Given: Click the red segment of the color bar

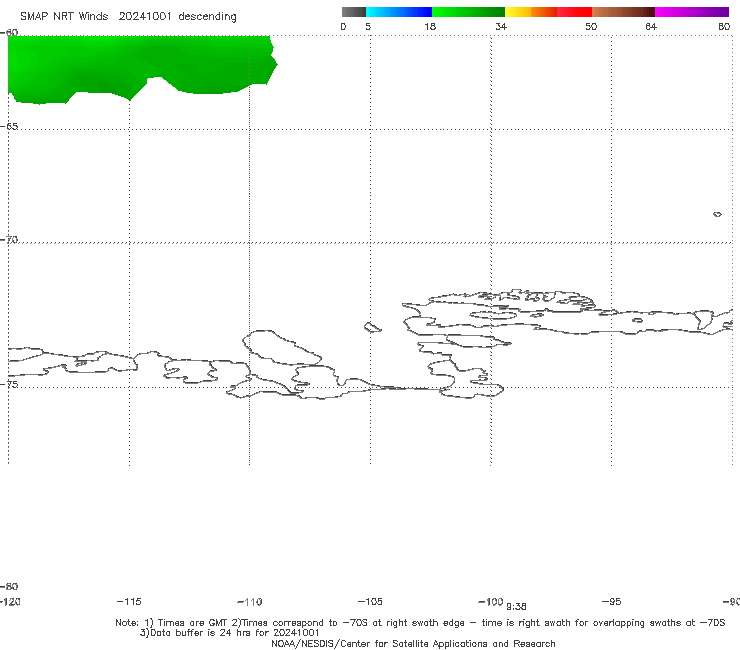Looking at the screenshot, I should tap(574, 12).
